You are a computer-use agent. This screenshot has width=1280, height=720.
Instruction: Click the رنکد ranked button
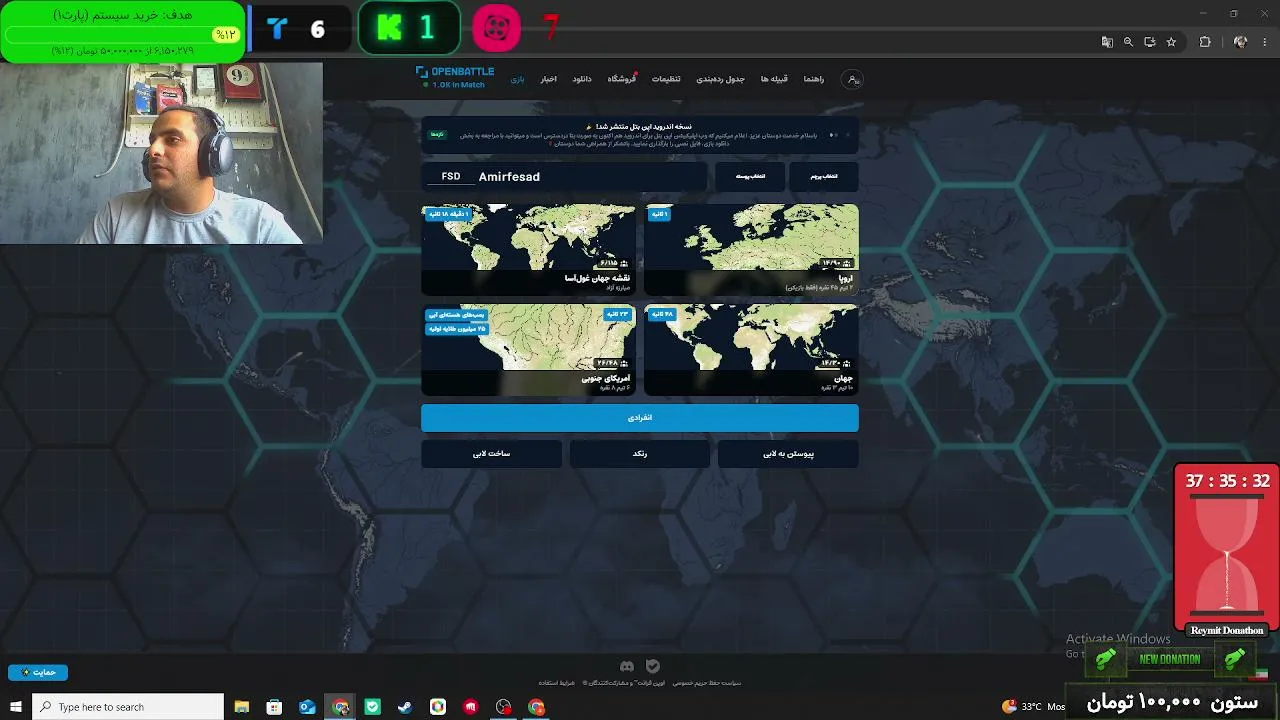(x=640, y=454)
